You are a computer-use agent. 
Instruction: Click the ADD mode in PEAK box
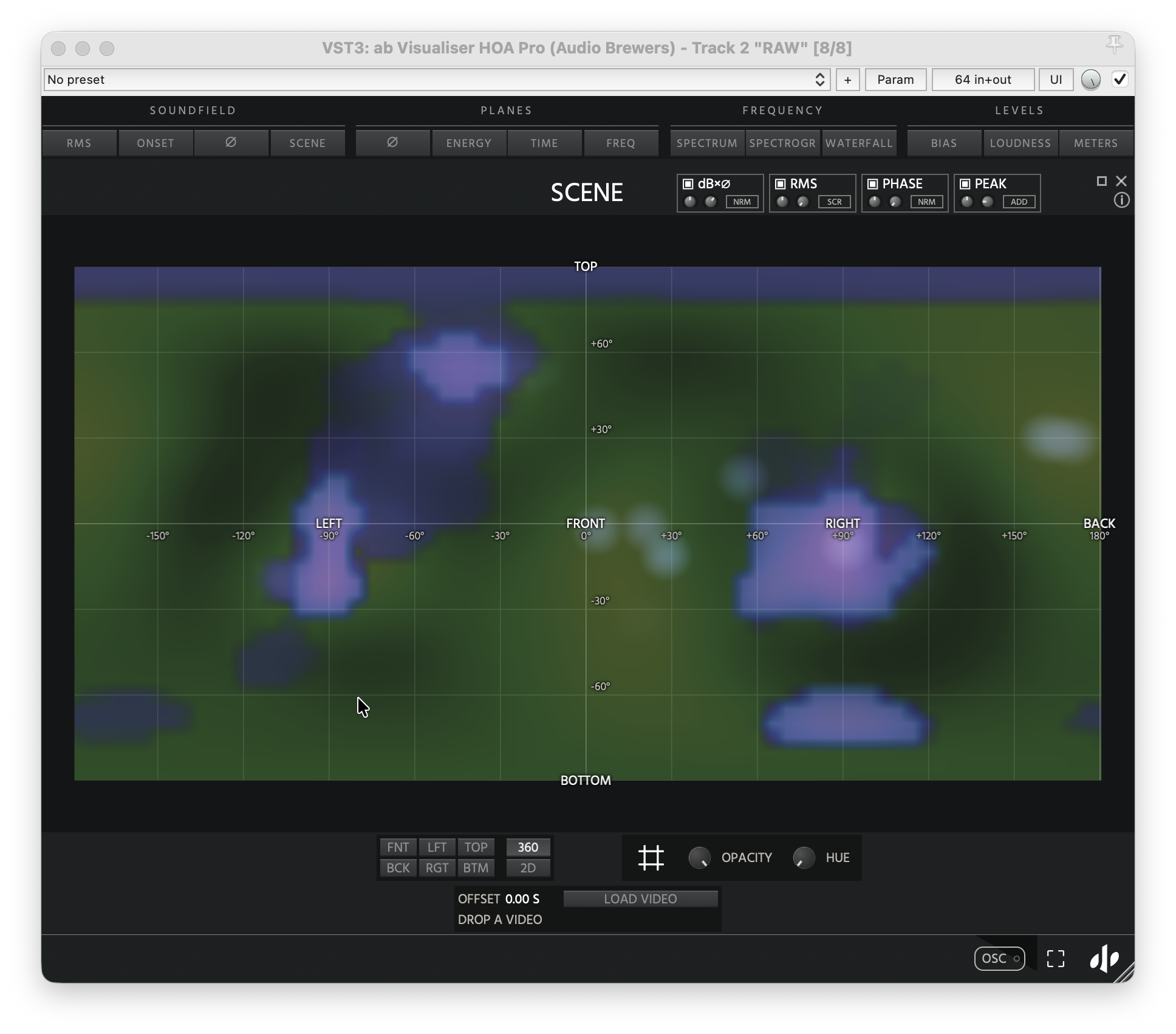(x=1019, y=202)
